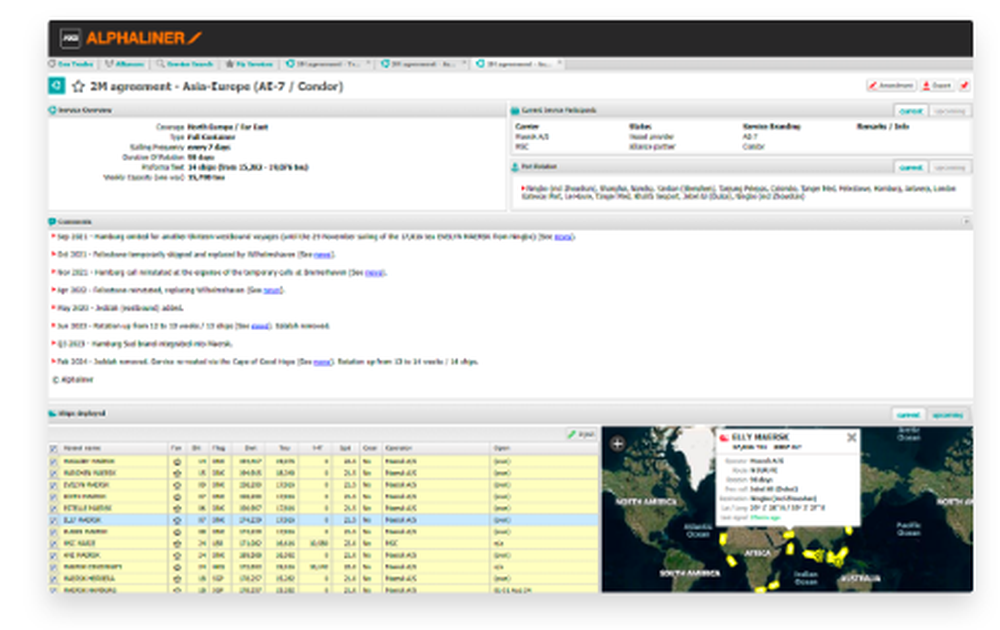1000x630 pixels.
Task: Open news link in Sep 2021 comment
Action: (x=563, y=237)
